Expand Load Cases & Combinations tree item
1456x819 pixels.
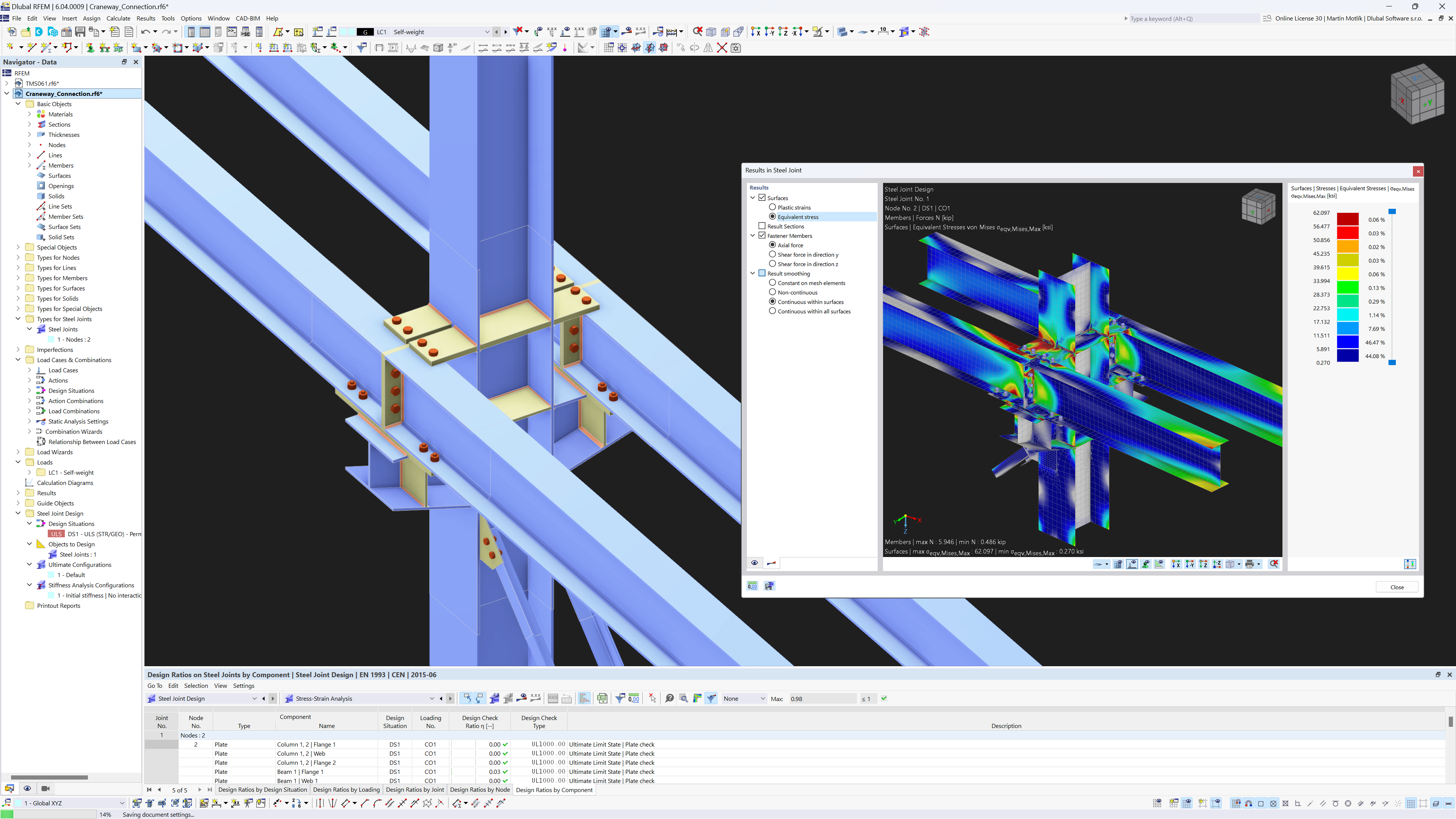(x=18, y=360)
